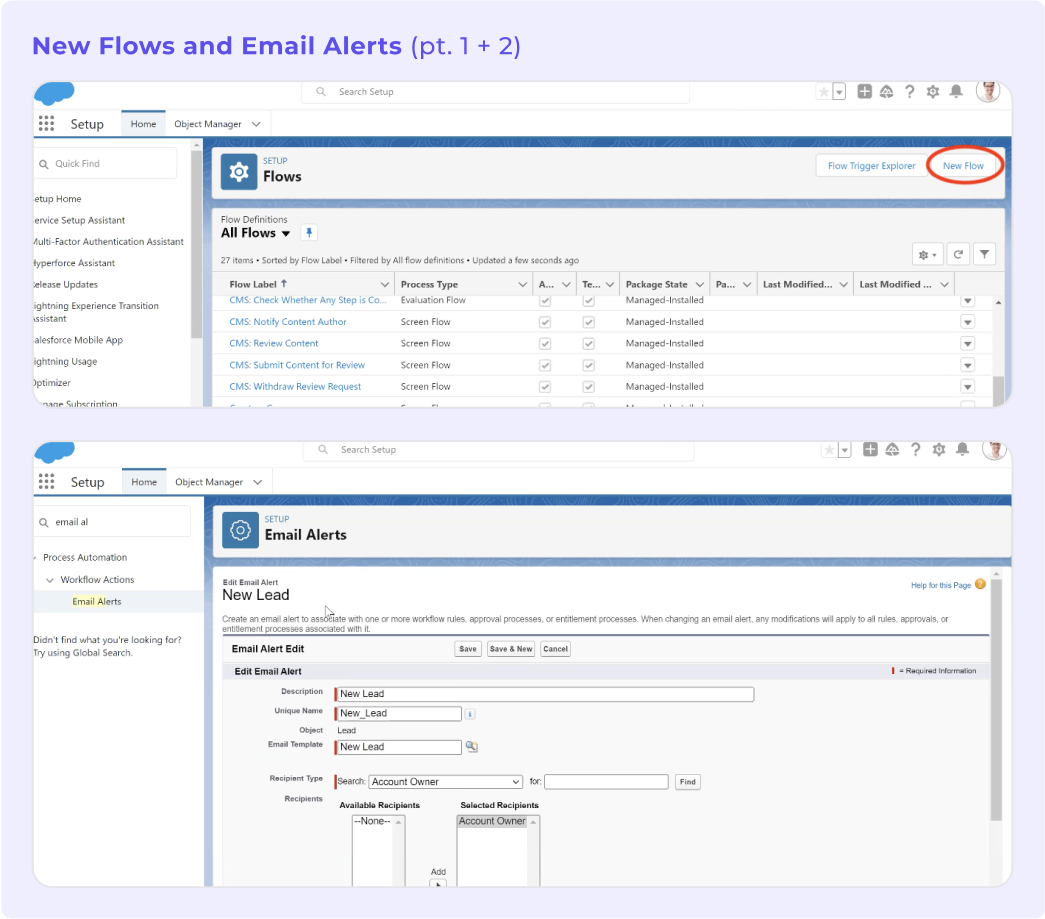
Task: Select Object Manager tab on Flows page
Action: (x=208, y=124)
